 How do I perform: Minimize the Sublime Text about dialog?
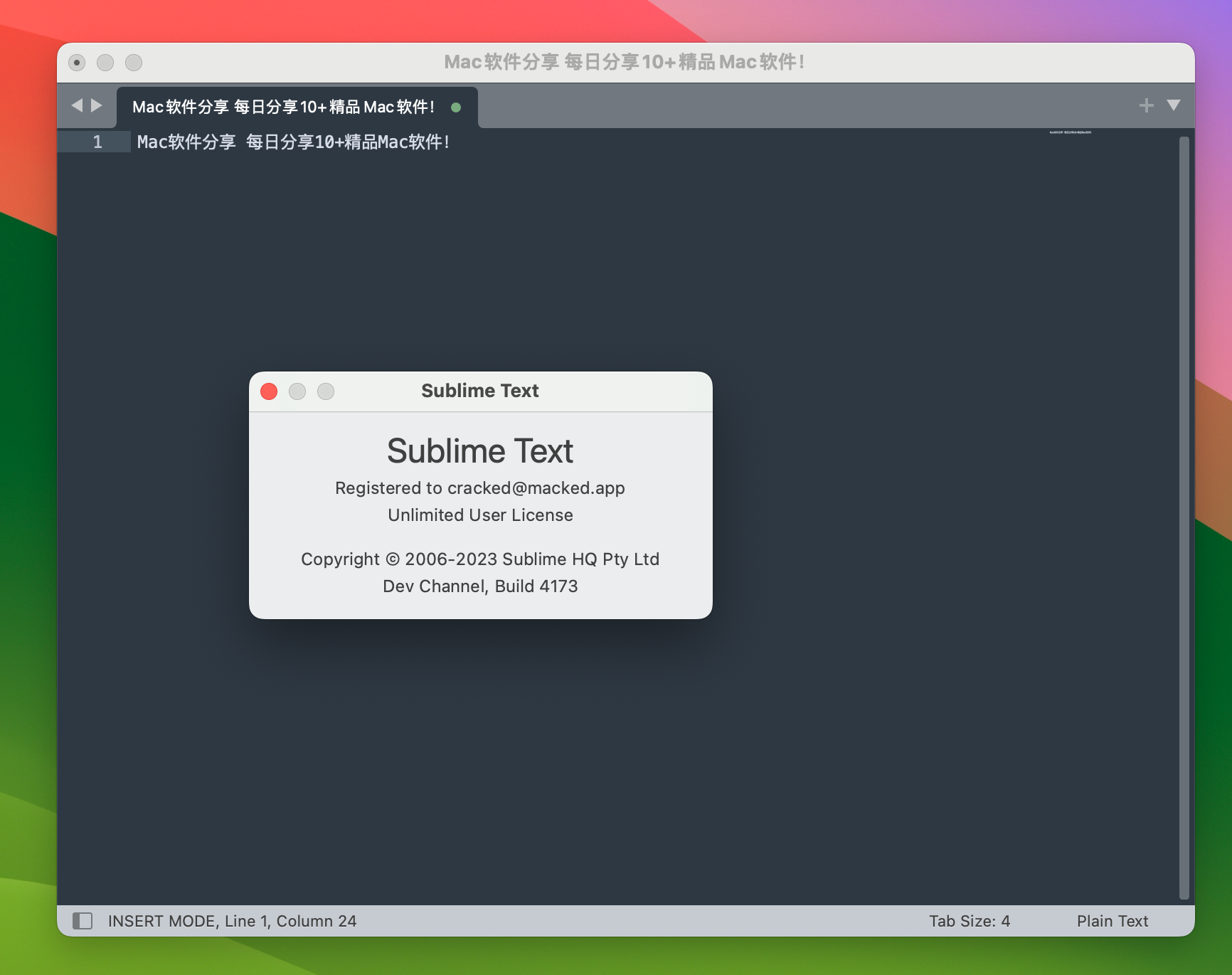point(297,391)
